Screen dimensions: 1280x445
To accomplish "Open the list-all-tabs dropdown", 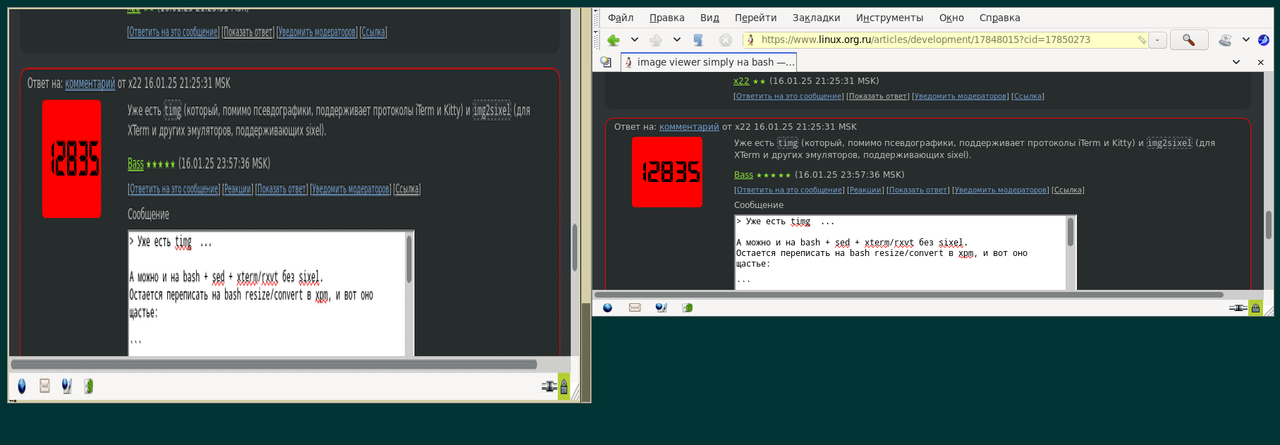I will coord(1235,62).
